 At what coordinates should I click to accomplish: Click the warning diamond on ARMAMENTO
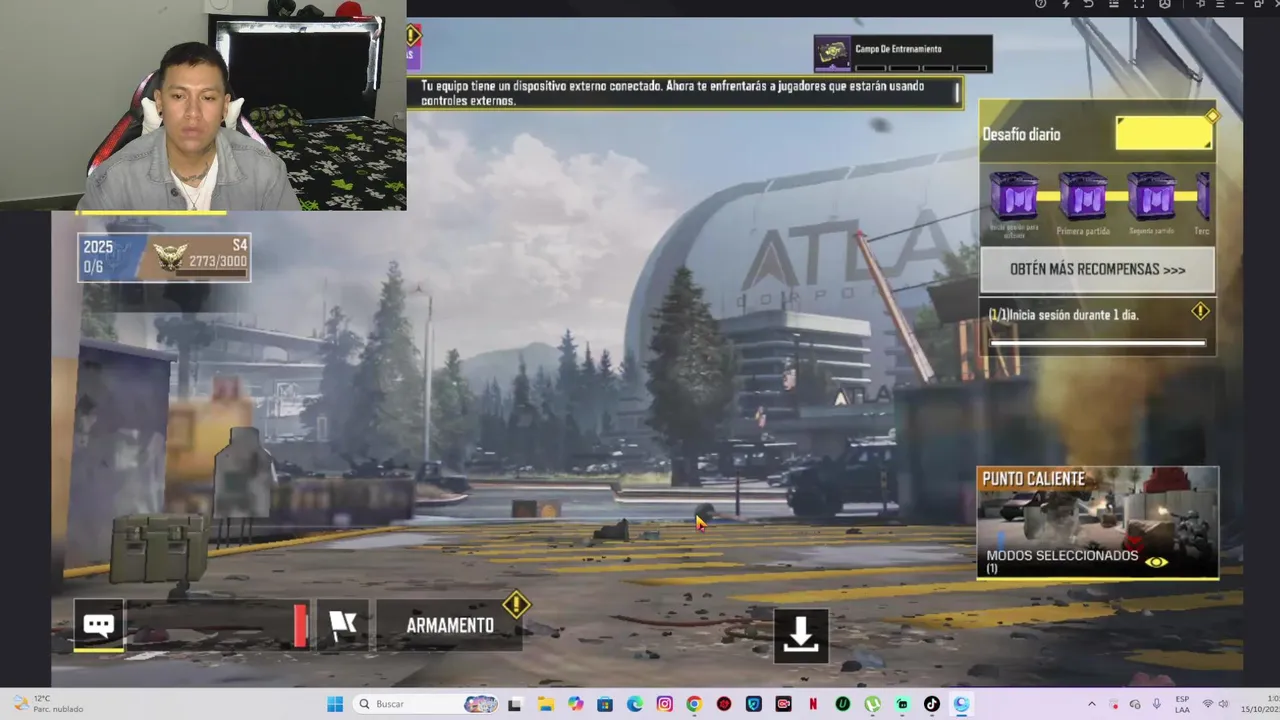[x=515, y=604]
